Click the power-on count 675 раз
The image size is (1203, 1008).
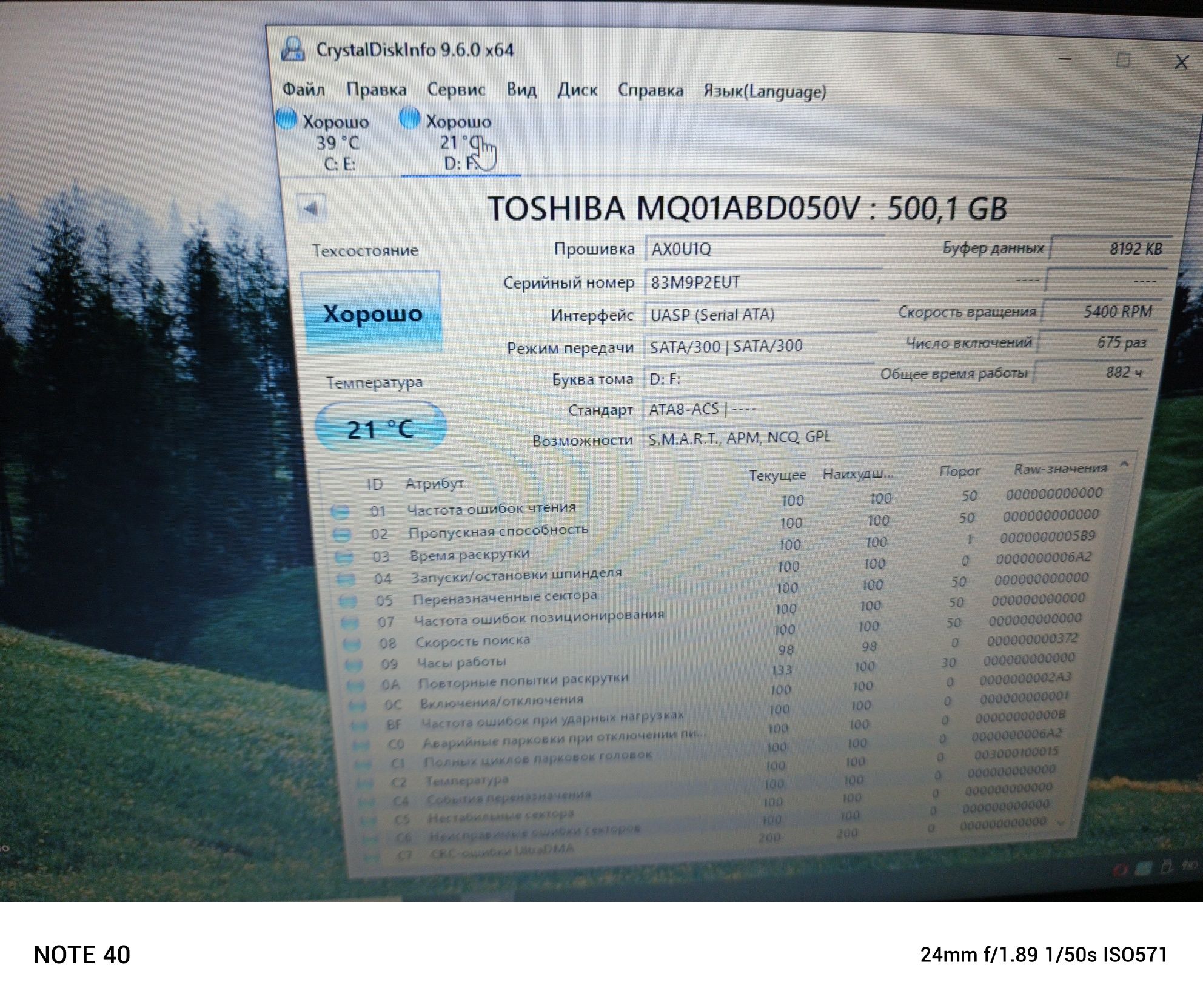1098,342
